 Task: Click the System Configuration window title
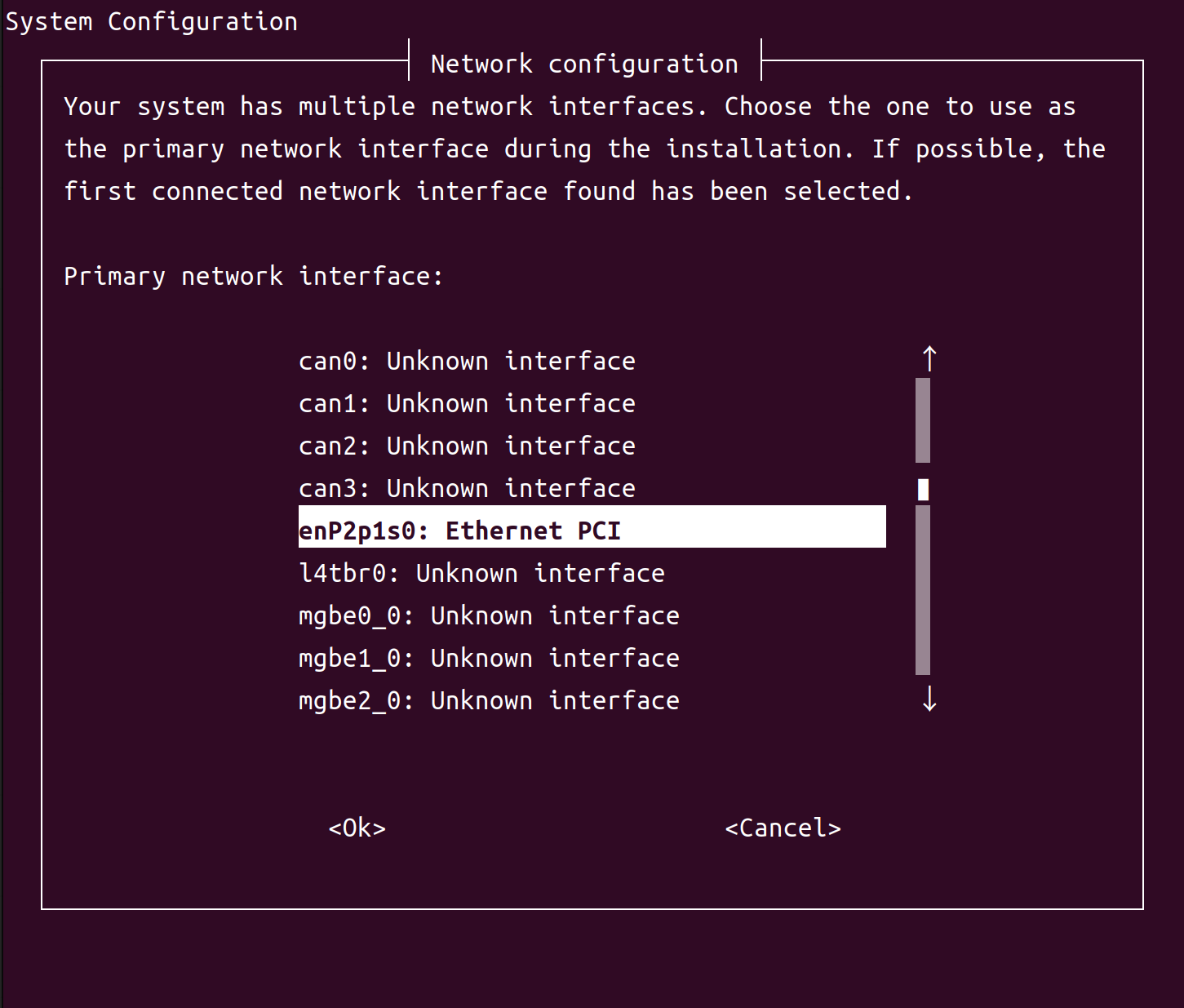point(150,21)
